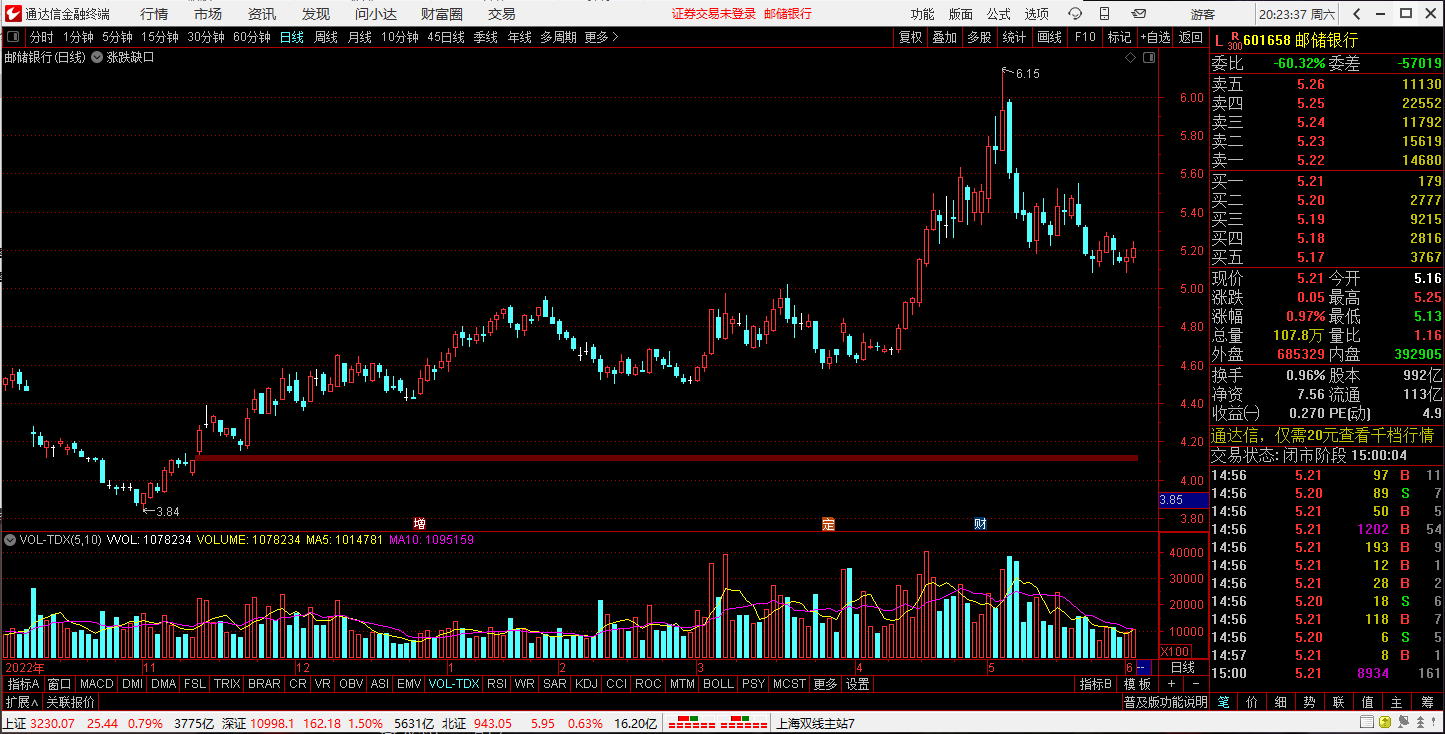Open the 资讯 menu
1445x734 pixels.
tap(262, 14)
